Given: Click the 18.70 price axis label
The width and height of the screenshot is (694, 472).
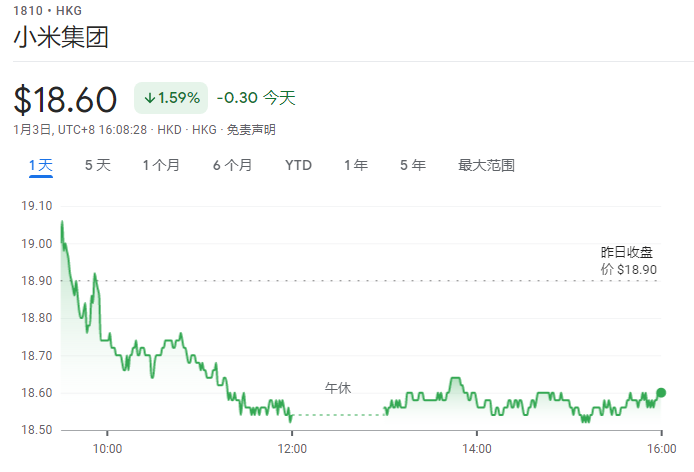Looking at the screenshot, I should [37, 356].
